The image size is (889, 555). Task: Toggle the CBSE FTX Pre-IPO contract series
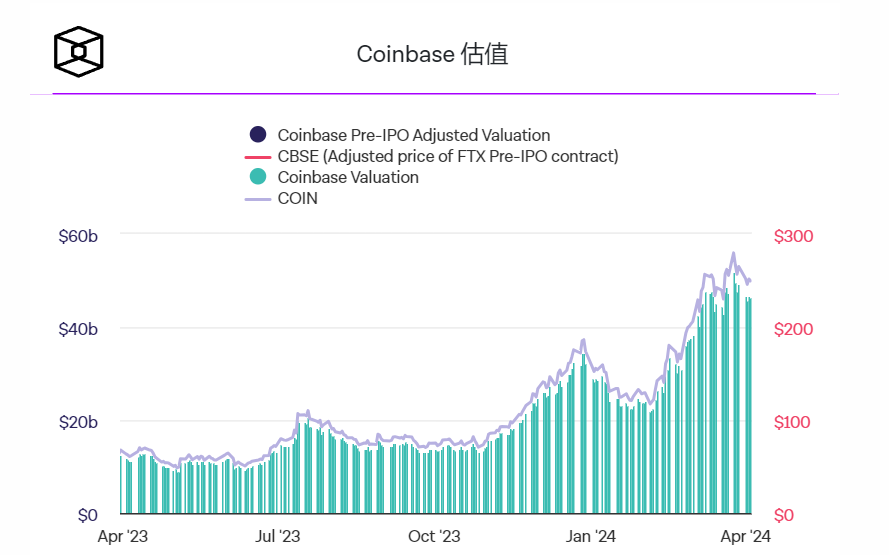[x=447, y=156]
